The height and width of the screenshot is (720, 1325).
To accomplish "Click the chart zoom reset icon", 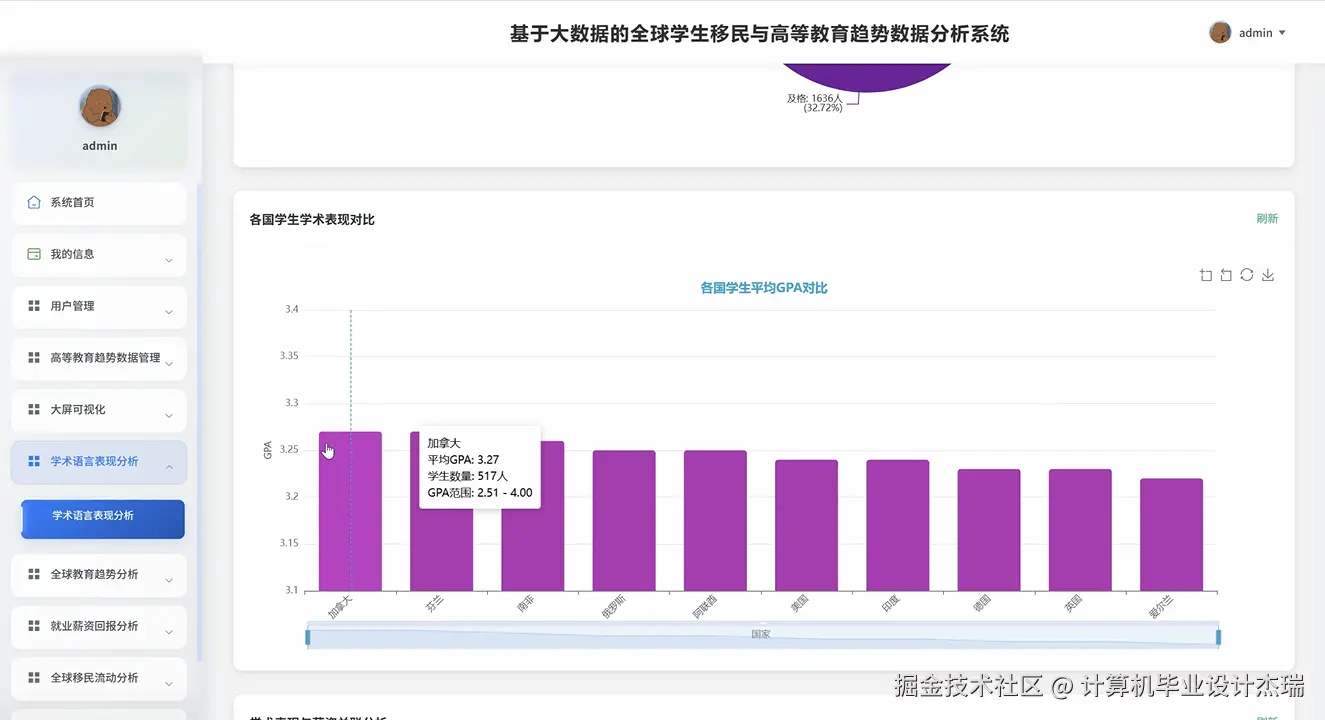I will [x=1226, y=275].
